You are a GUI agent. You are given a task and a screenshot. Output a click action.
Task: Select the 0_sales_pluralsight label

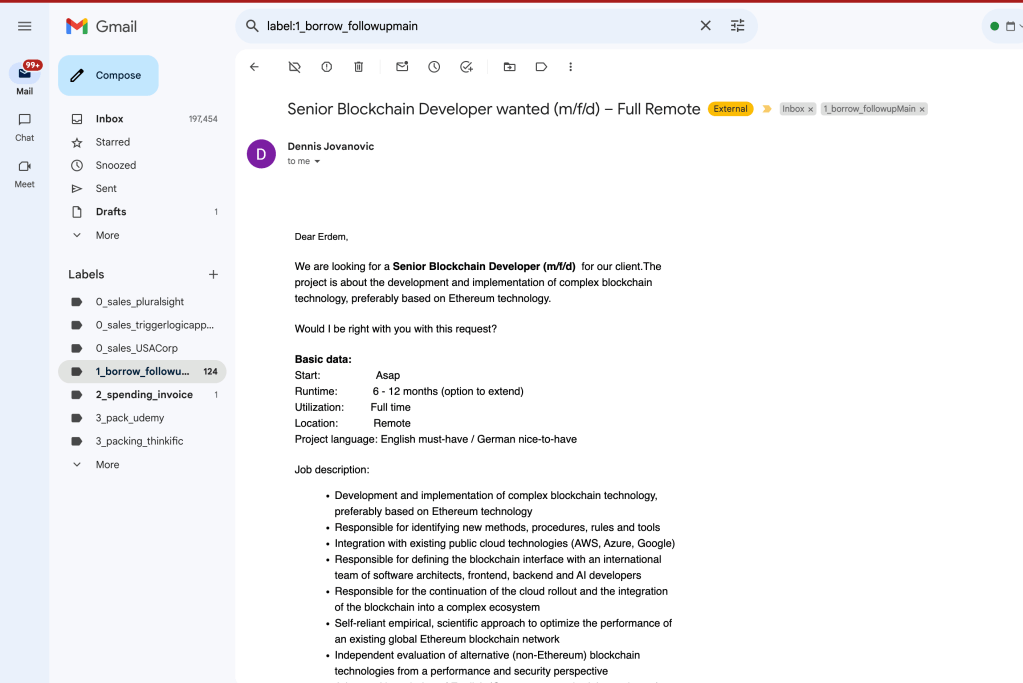coord(142,301)
